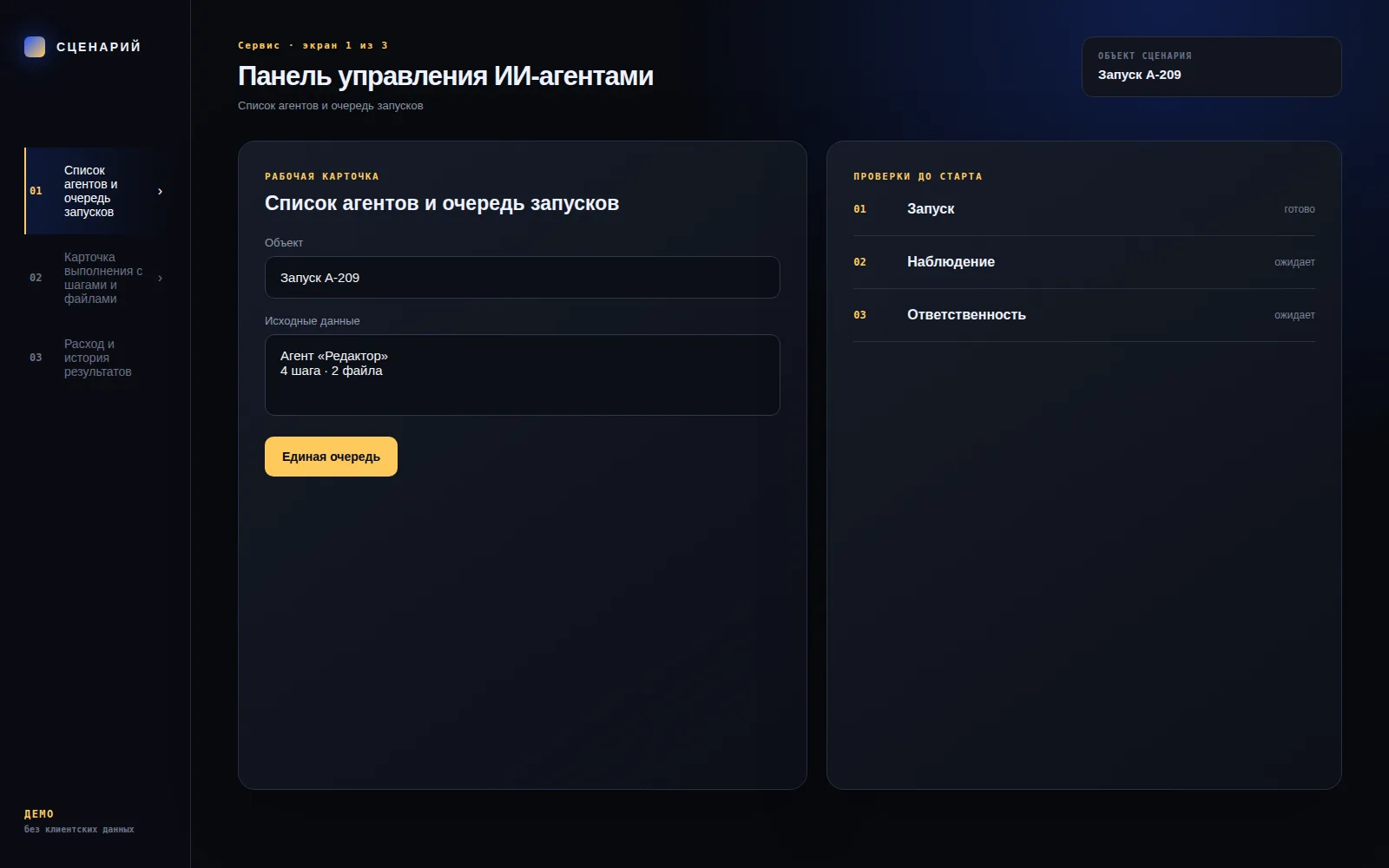Click the ожидает status of Наблюдение
This screenshot has width=1389, height=868.
click(1294, 262)
